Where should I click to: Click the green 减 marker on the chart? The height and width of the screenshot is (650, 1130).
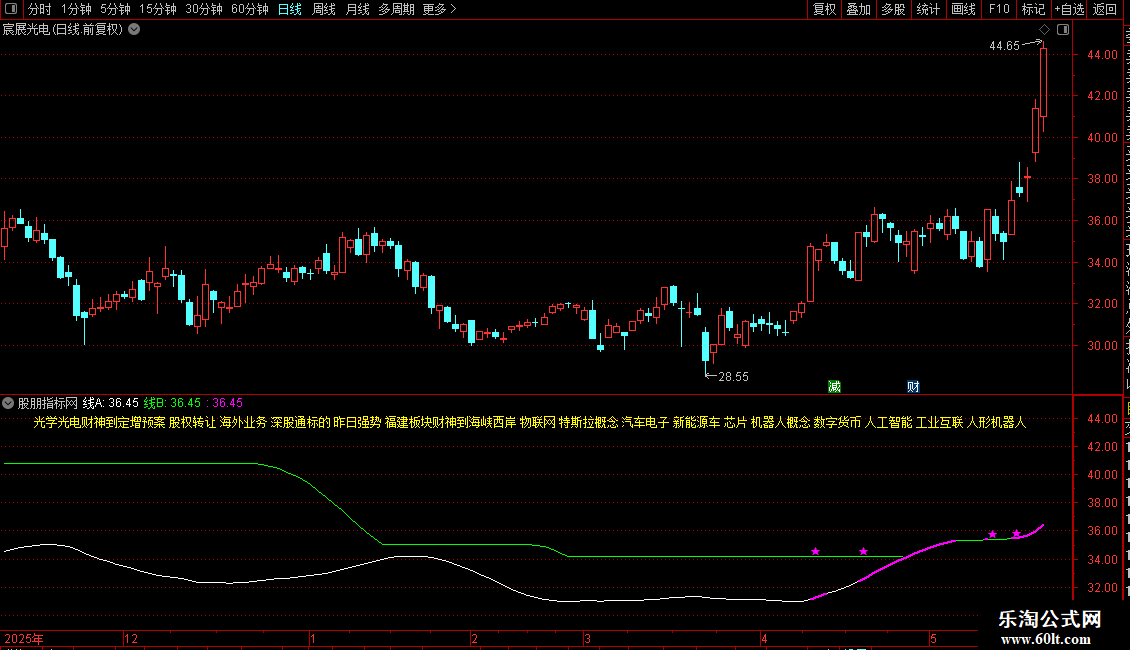[x=835, y=386]
